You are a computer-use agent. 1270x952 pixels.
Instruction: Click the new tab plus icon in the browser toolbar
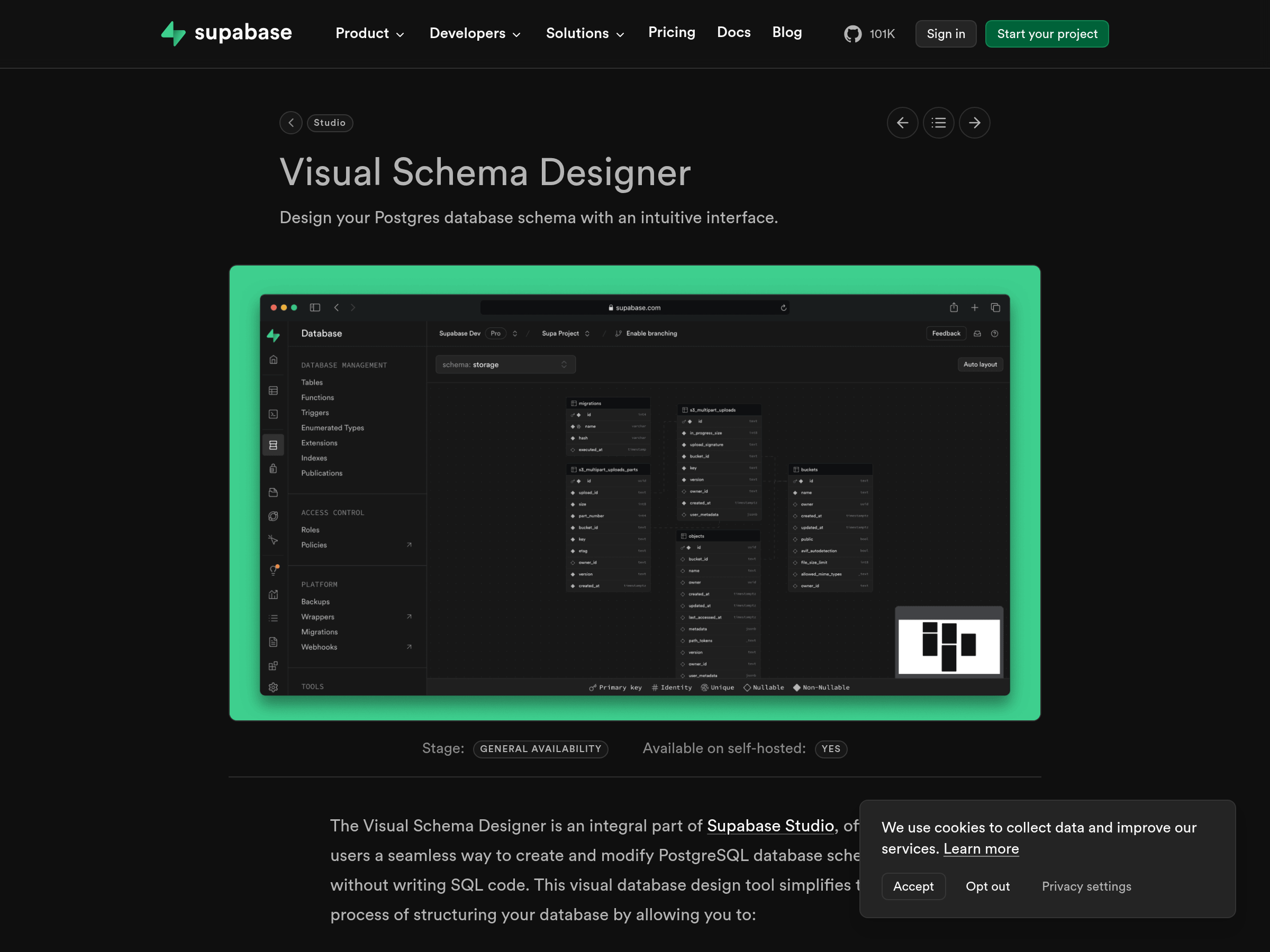(x=974, y=308)
